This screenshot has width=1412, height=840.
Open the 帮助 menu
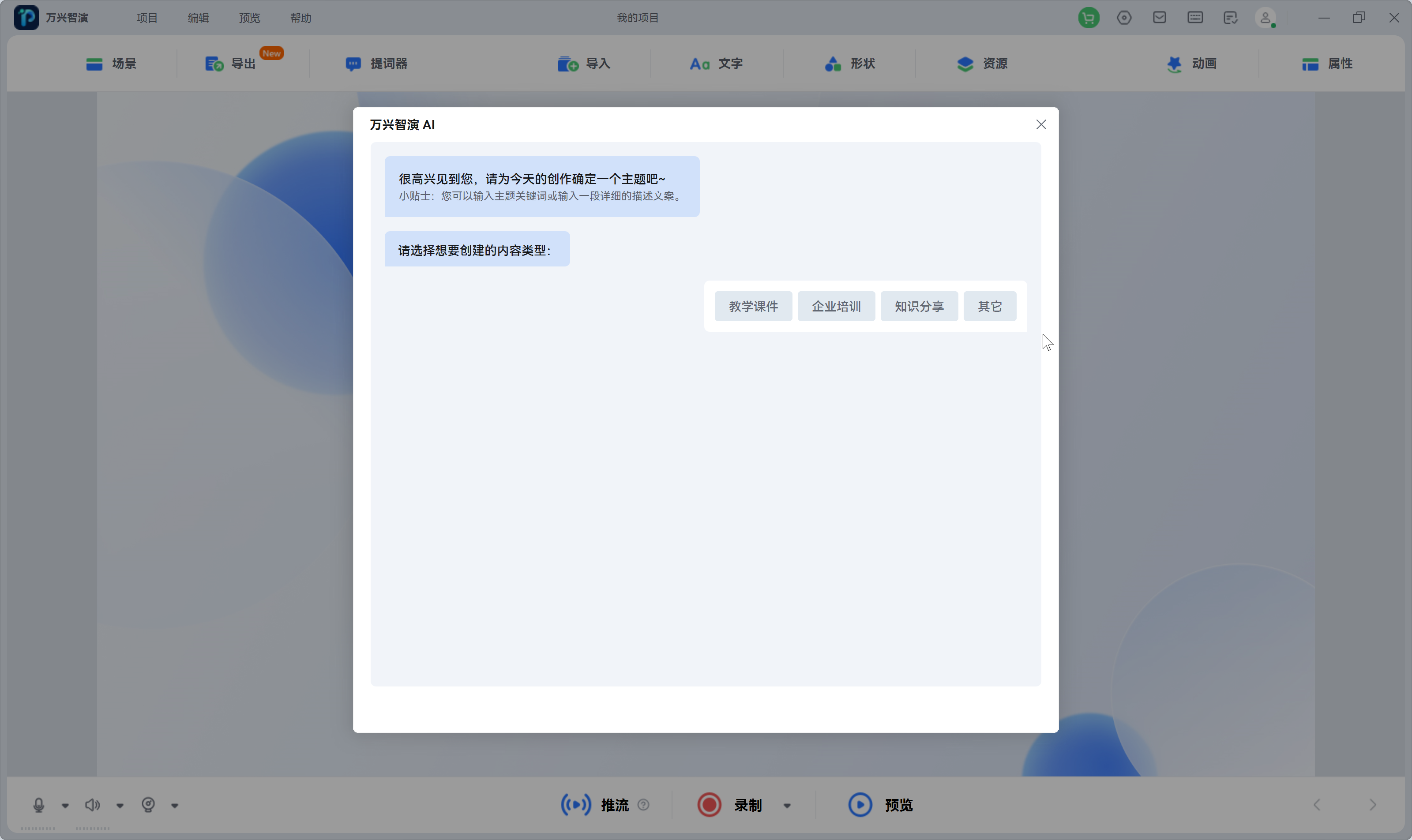pyautogui.click(x=300, y=18)
